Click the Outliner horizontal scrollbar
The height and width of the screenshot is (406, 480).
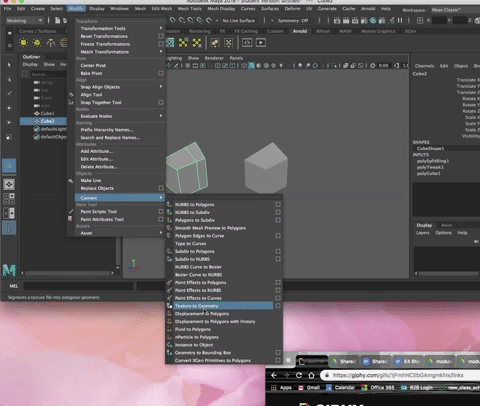click(68, 273)
